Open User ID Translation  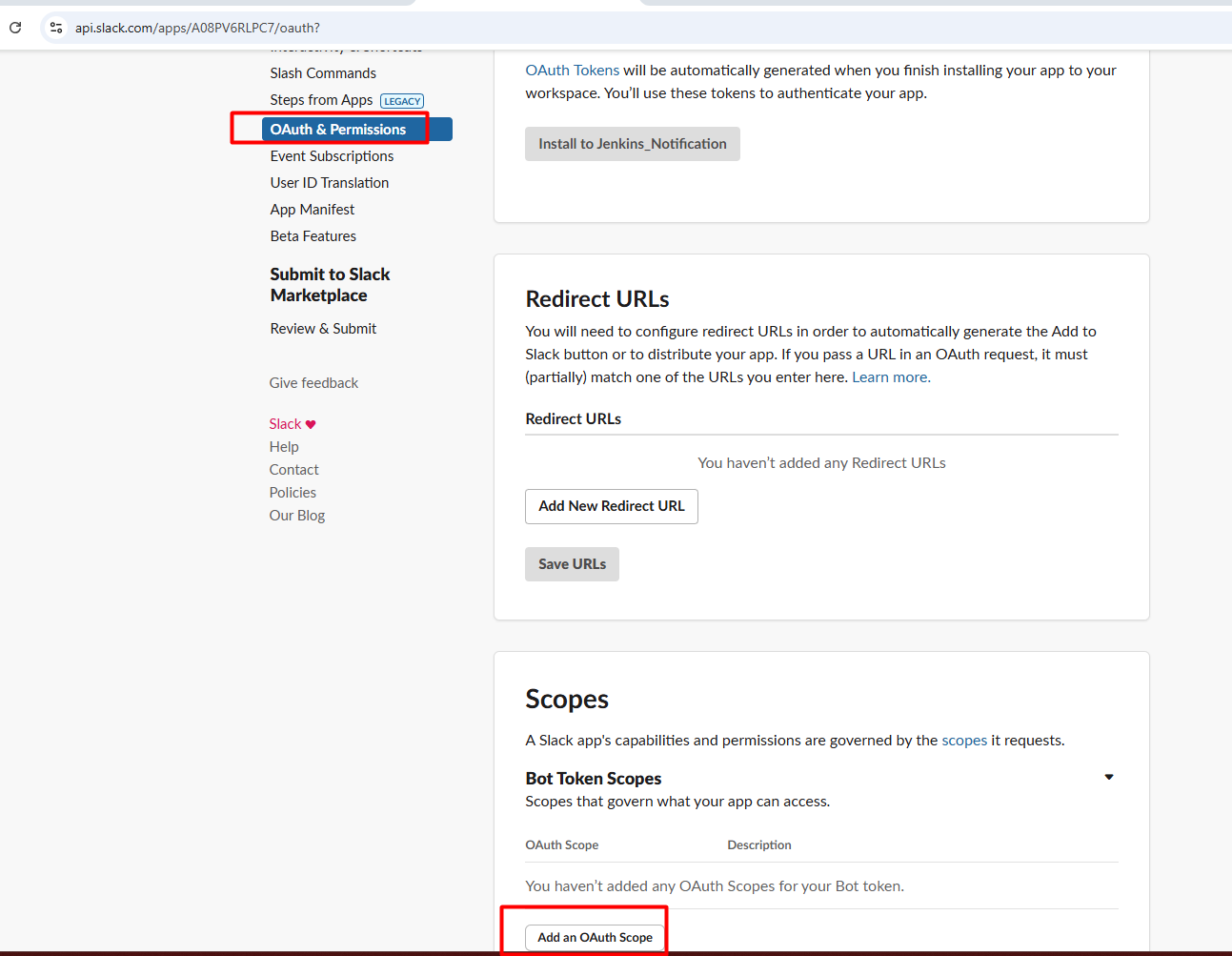pyautogui.click(x=330, y=183)
